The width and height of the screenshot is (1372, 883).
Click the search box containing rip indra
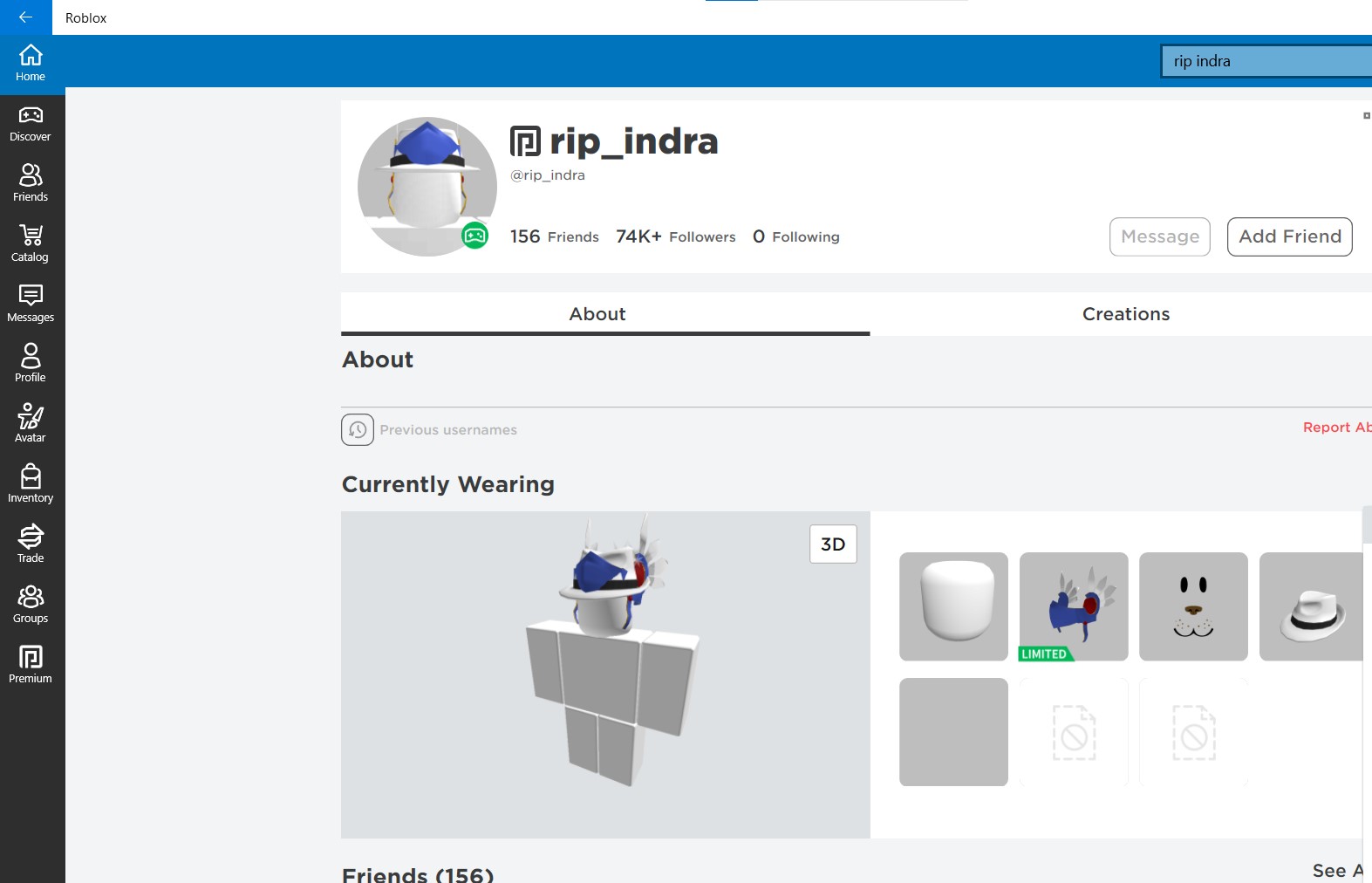click(1266, 61)
